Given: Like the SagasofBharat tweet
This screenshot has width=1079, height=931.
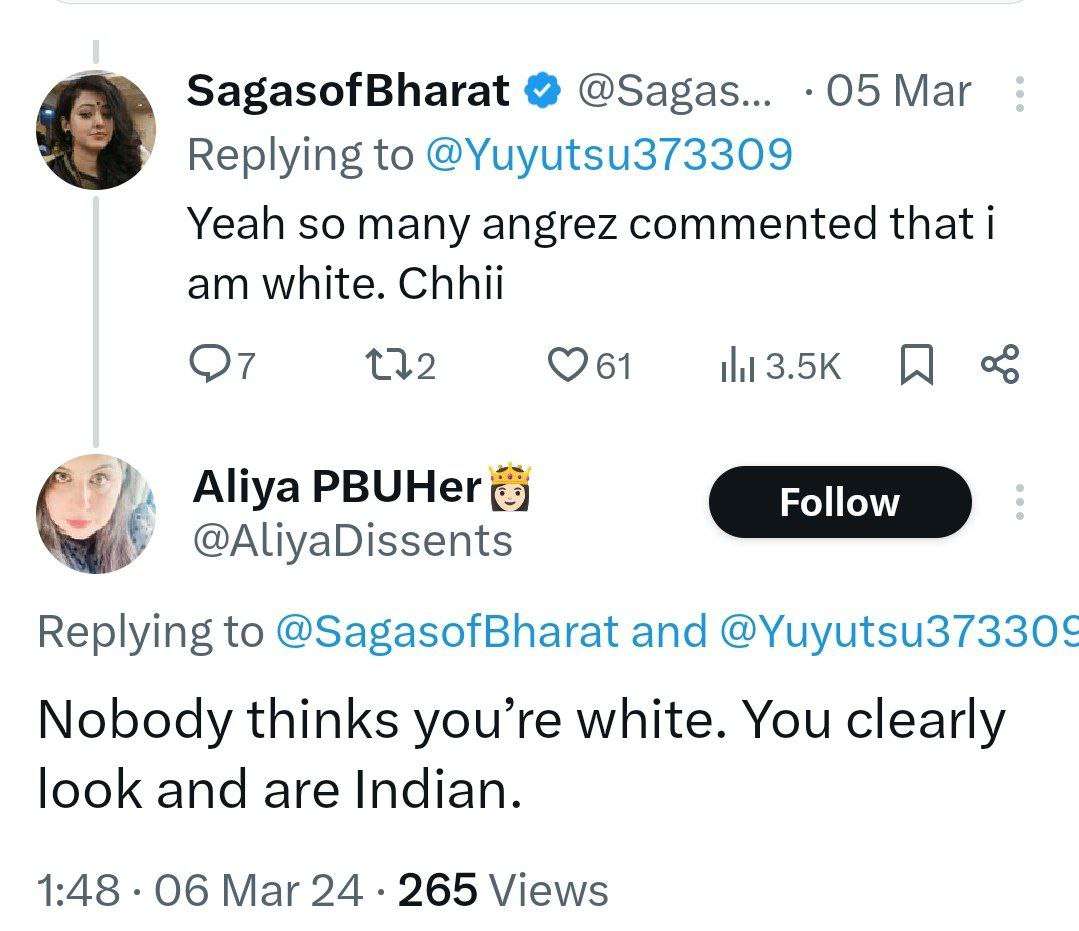Looking at the screenshot, I should 568,366.
